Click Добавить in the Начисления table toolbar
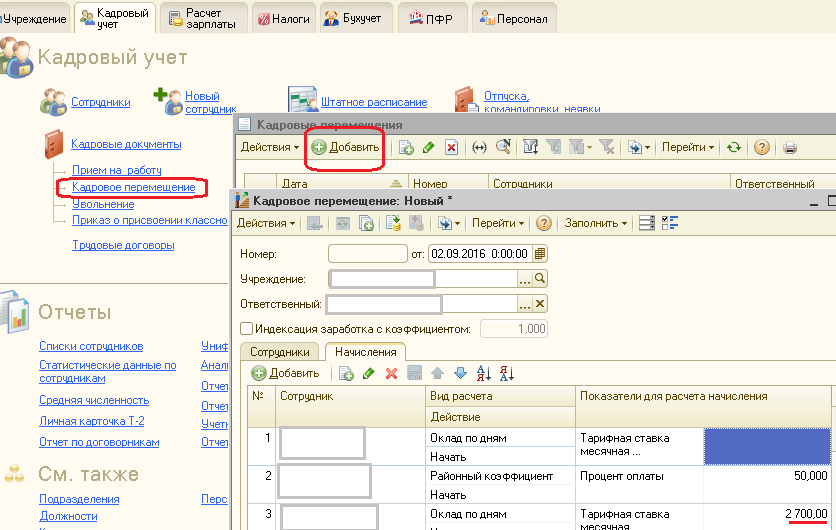Screen dimensions: 836x530 (x=285, y=374)
